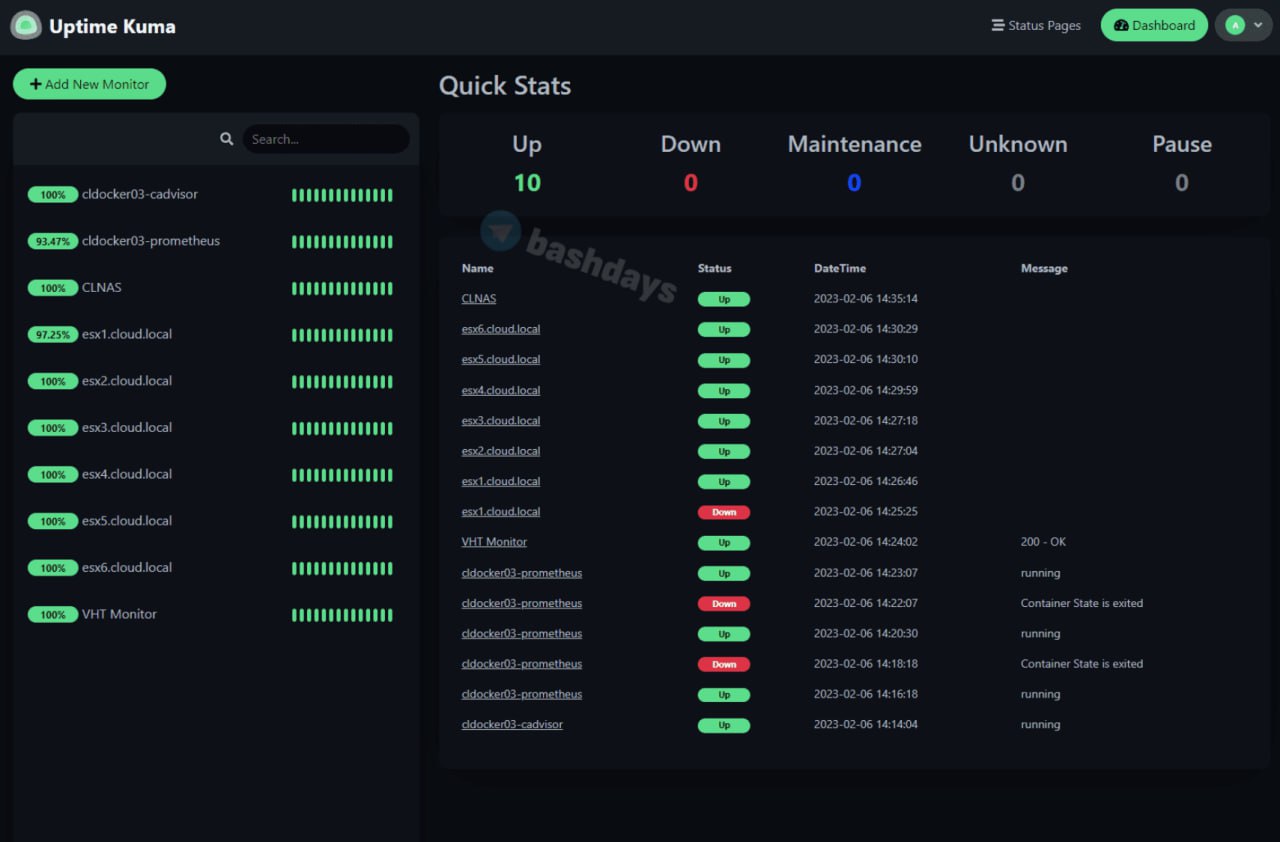
Task: Click date 2023-02-06 14:35:14
Action: click(x=866, y=298)
